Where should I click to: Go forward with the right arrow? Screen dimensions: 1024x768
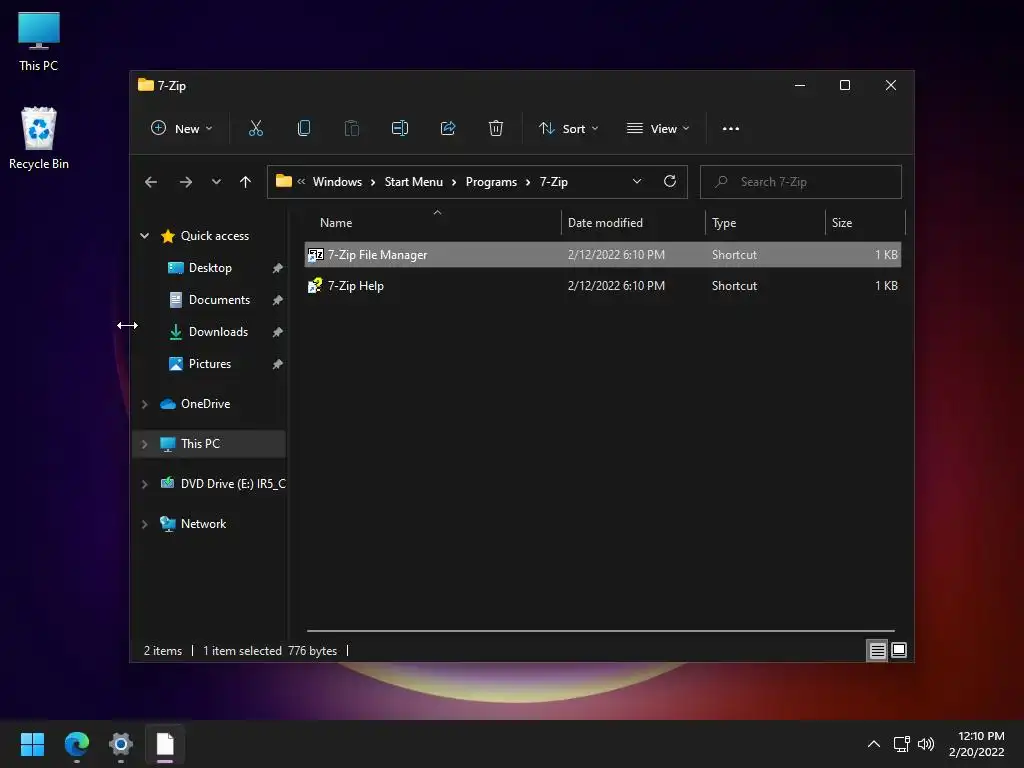[185, 182]
